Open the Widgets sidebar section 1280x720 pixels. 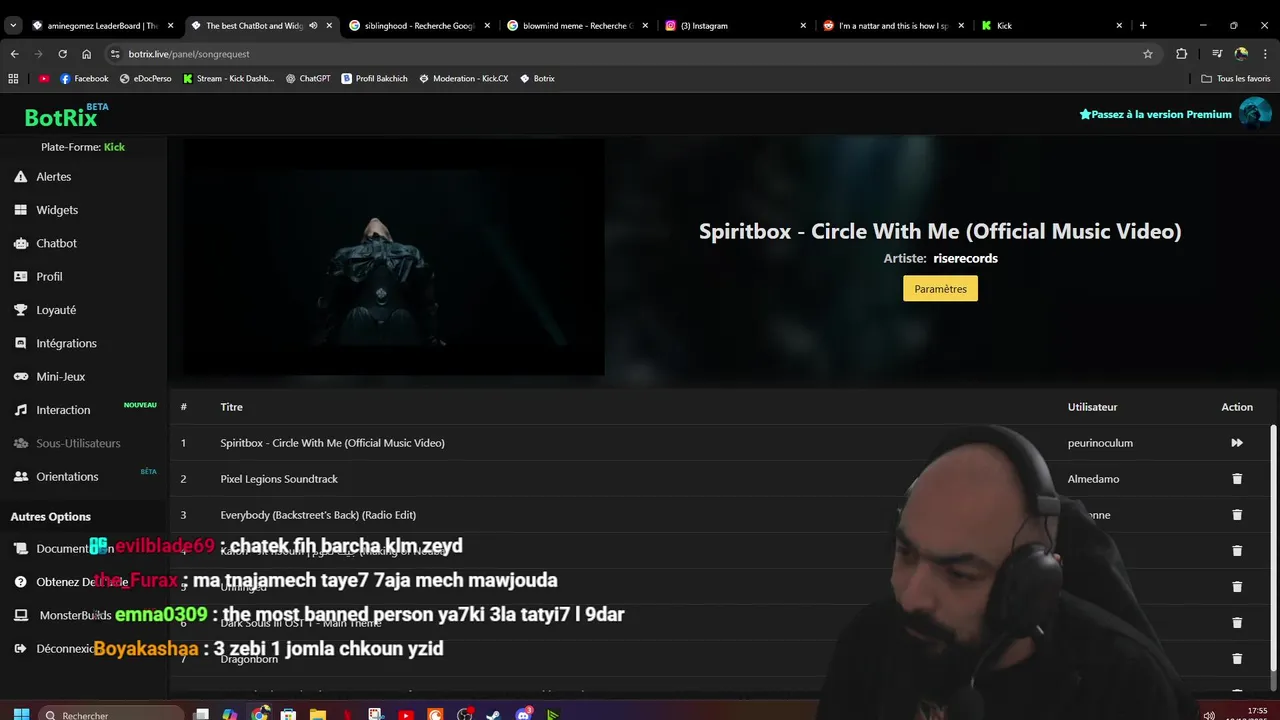tap(57, 210)
